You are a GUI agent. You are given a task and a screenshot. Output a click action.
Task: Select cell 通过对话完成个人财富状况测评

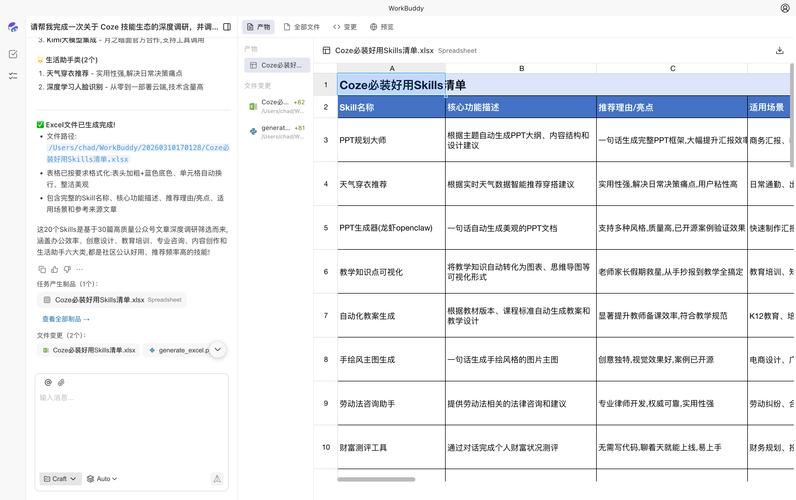[x=521, y=447]
